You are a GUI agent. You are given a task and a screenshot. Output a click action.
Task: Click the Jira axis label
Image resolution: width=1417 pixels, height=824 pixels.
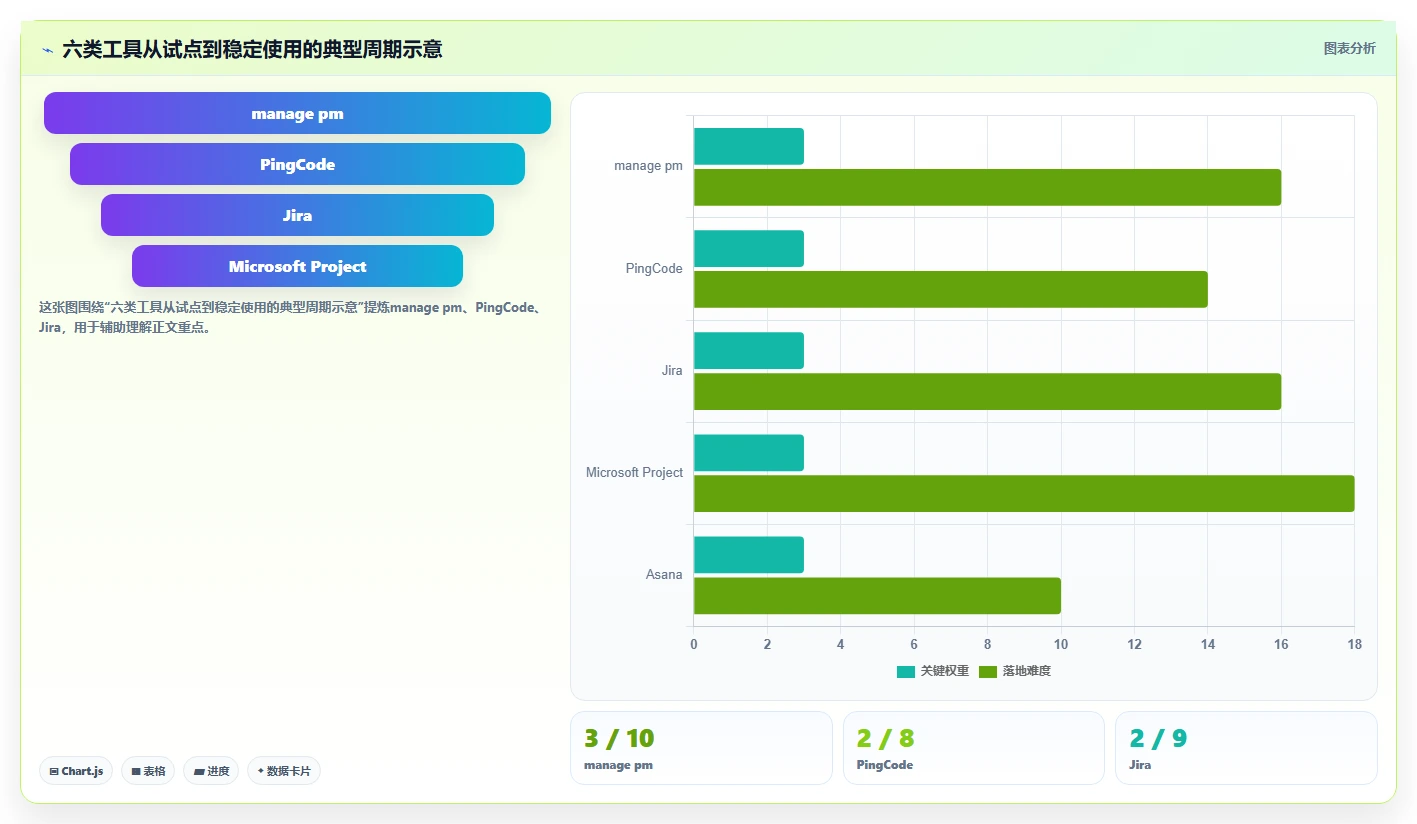(672, 370)
